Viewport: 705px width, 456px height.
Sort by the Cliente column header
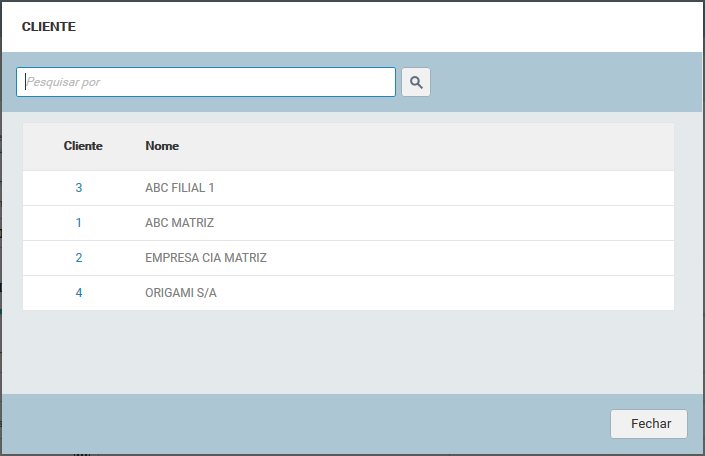83,146
